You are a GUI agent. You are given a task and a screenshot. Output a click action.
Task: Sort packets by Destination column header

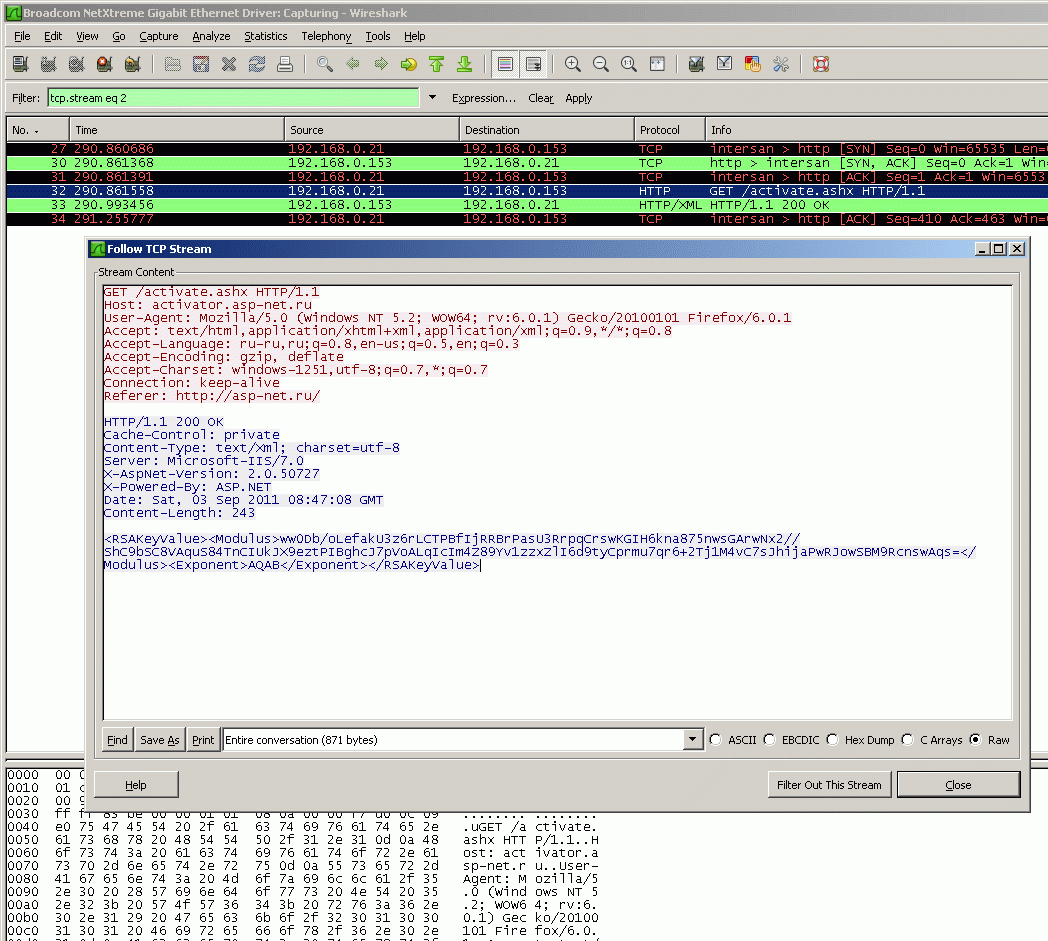(x=547, y=130)
